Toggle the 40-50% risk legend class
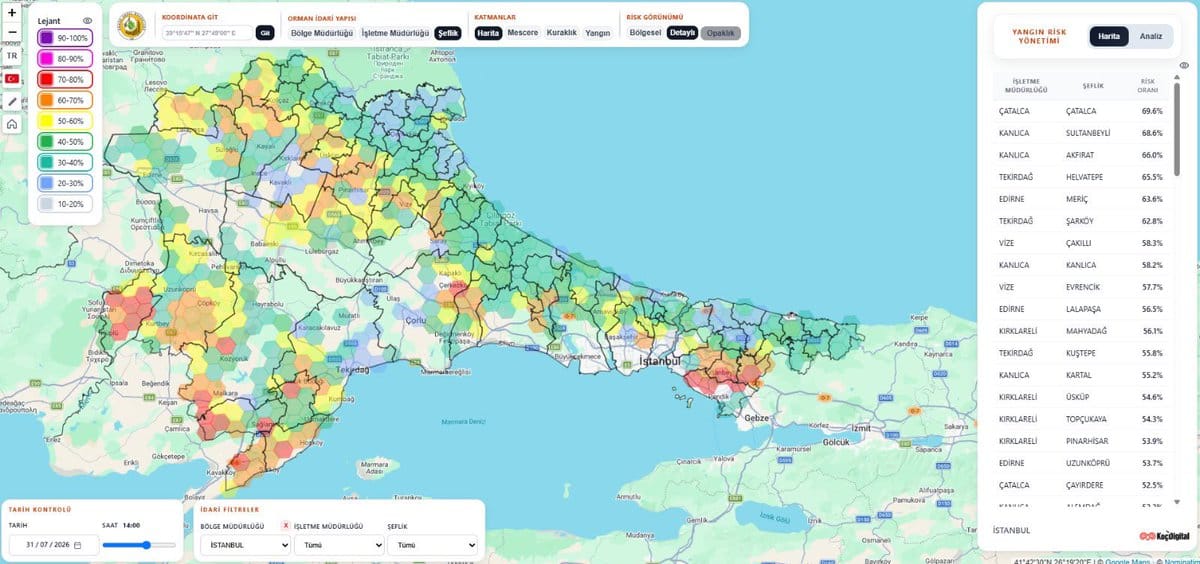This screenshot has width=1200, height=564. click(65, 142)
